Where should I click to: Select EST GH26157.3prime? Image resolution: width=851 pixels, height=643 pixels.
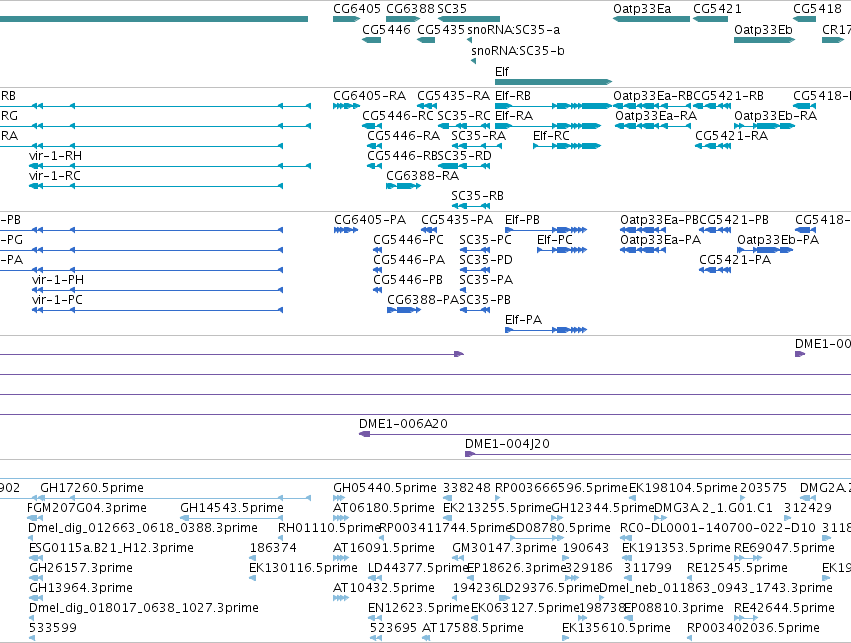[x=81, y=568]
